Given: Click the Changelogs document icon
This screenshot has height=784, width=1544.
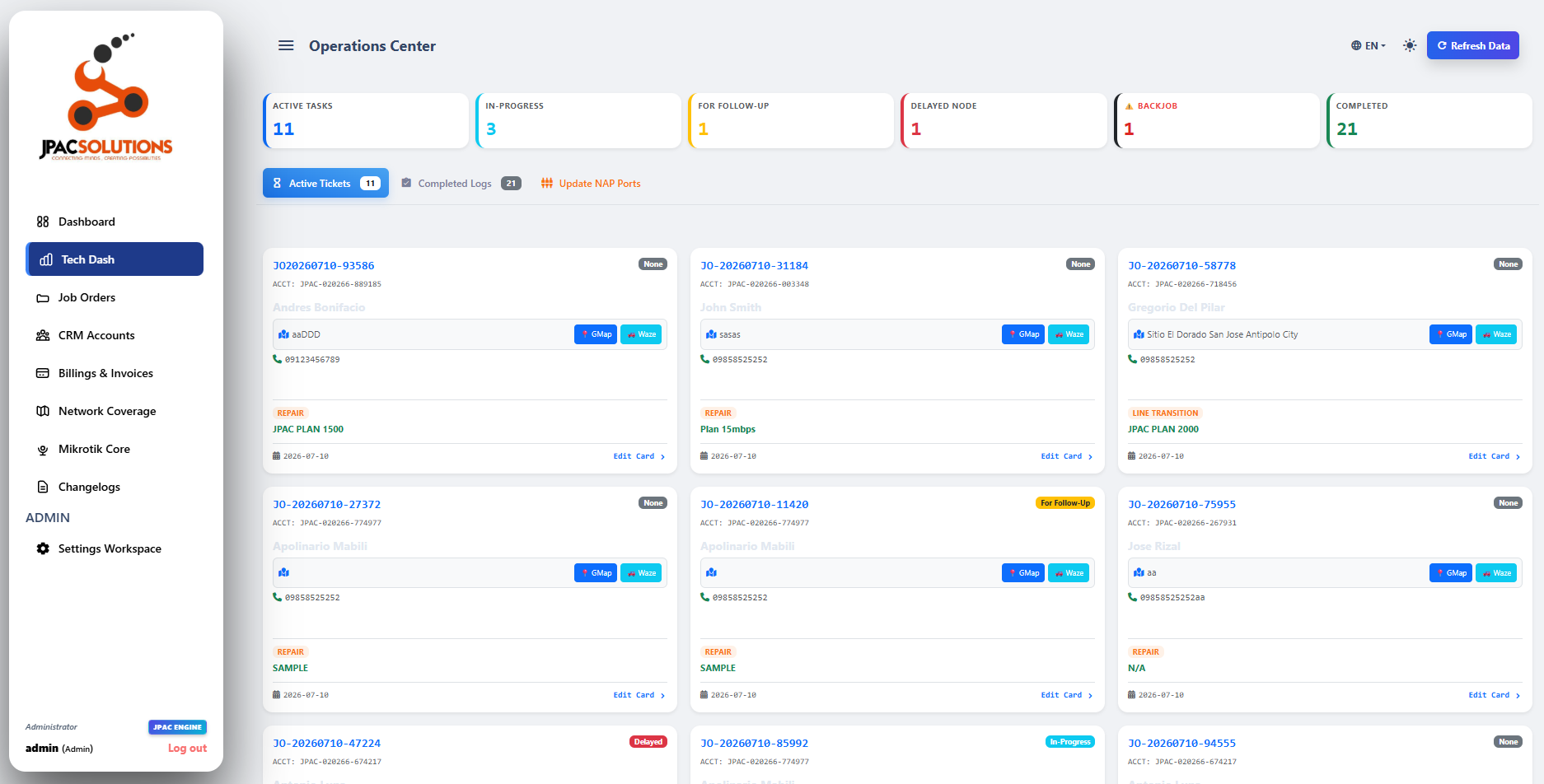Looking at the screenshot, I should pos(43,487).
